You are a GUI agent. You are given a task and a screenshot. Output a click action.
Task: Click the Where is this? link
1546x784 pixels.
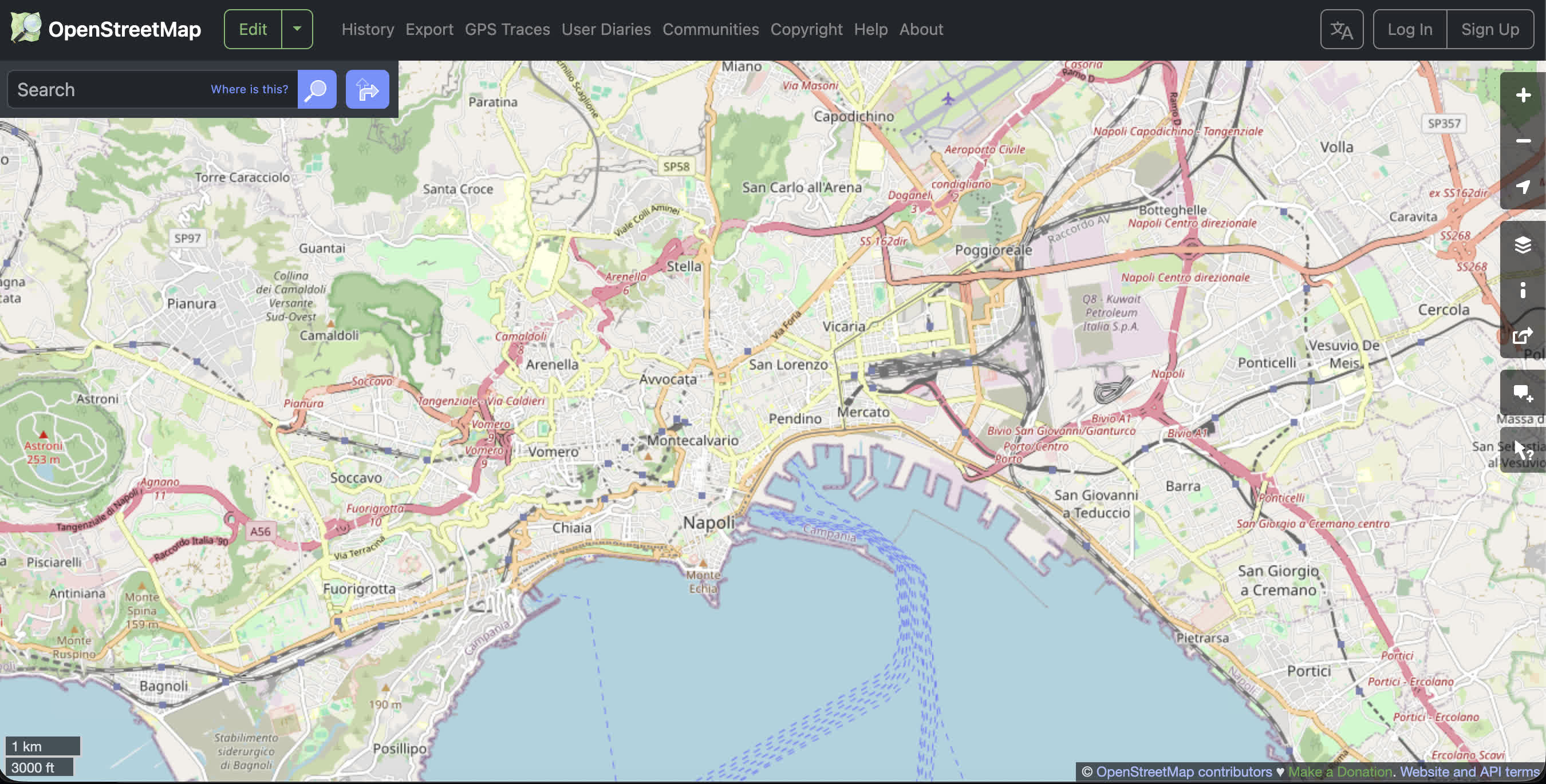(249, 89)
